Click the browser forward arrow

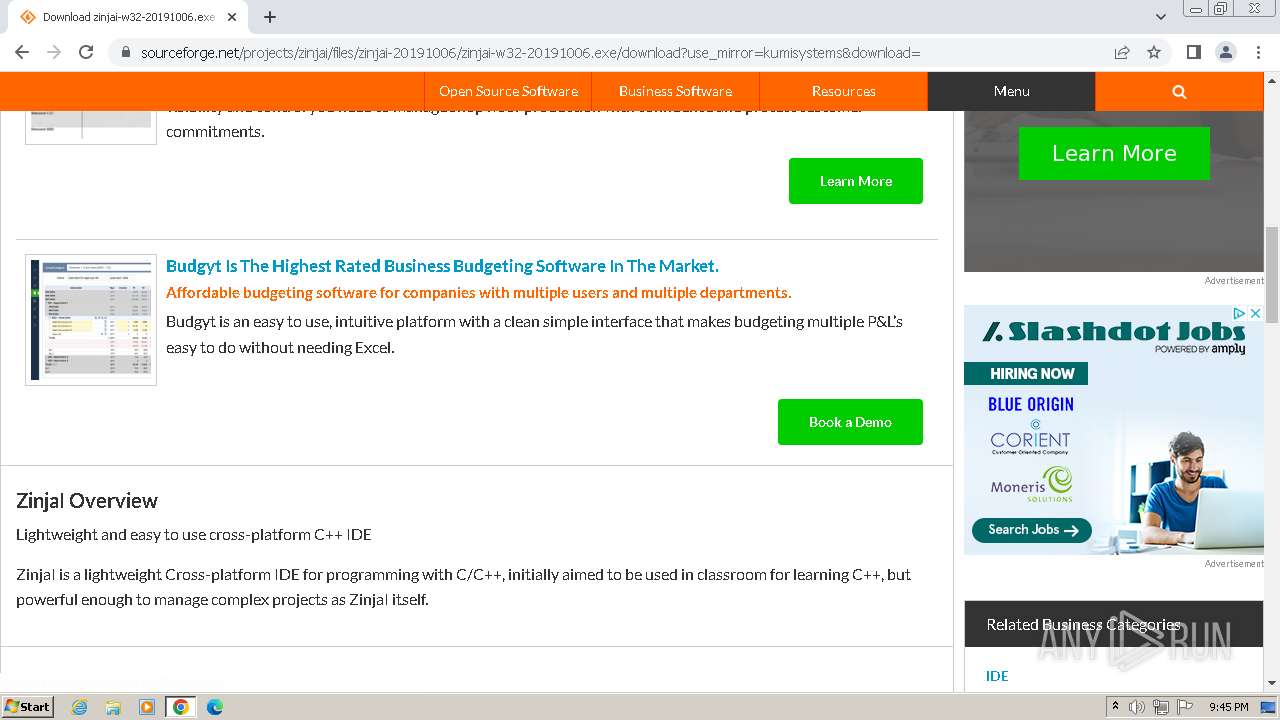54,52
